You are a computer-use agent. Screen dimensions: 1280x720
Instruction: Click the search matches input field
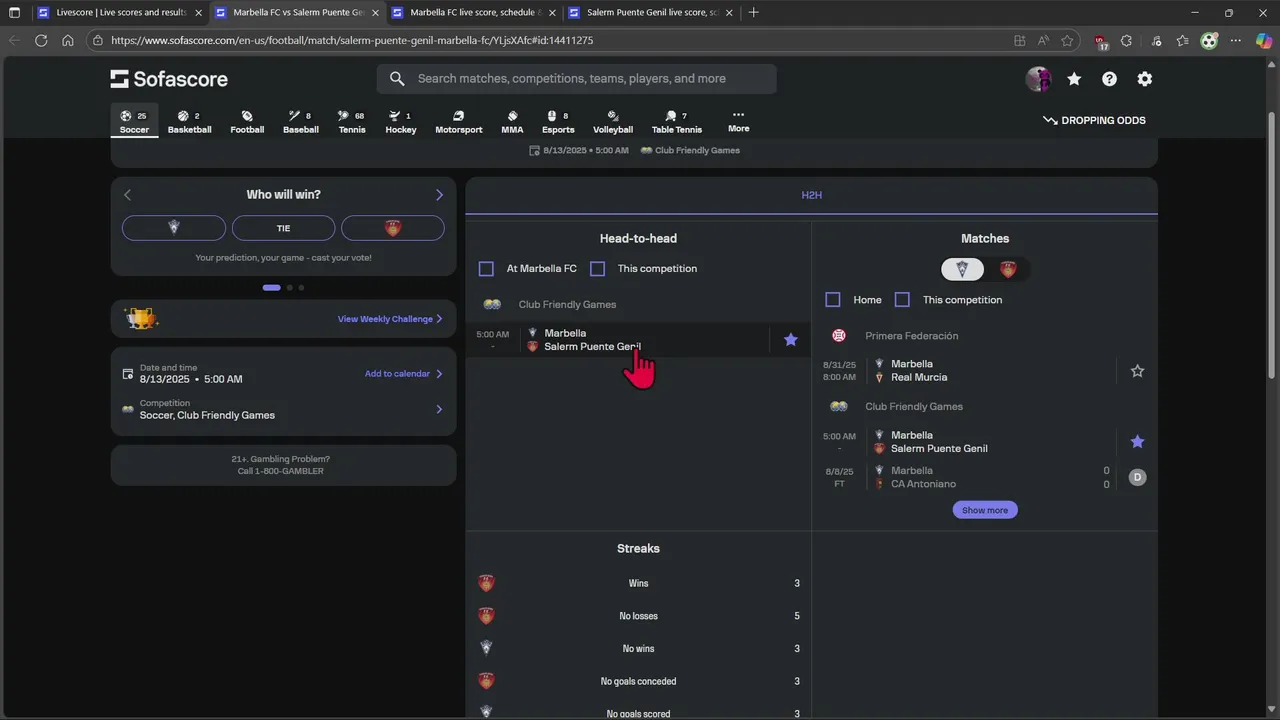(577, 79)
